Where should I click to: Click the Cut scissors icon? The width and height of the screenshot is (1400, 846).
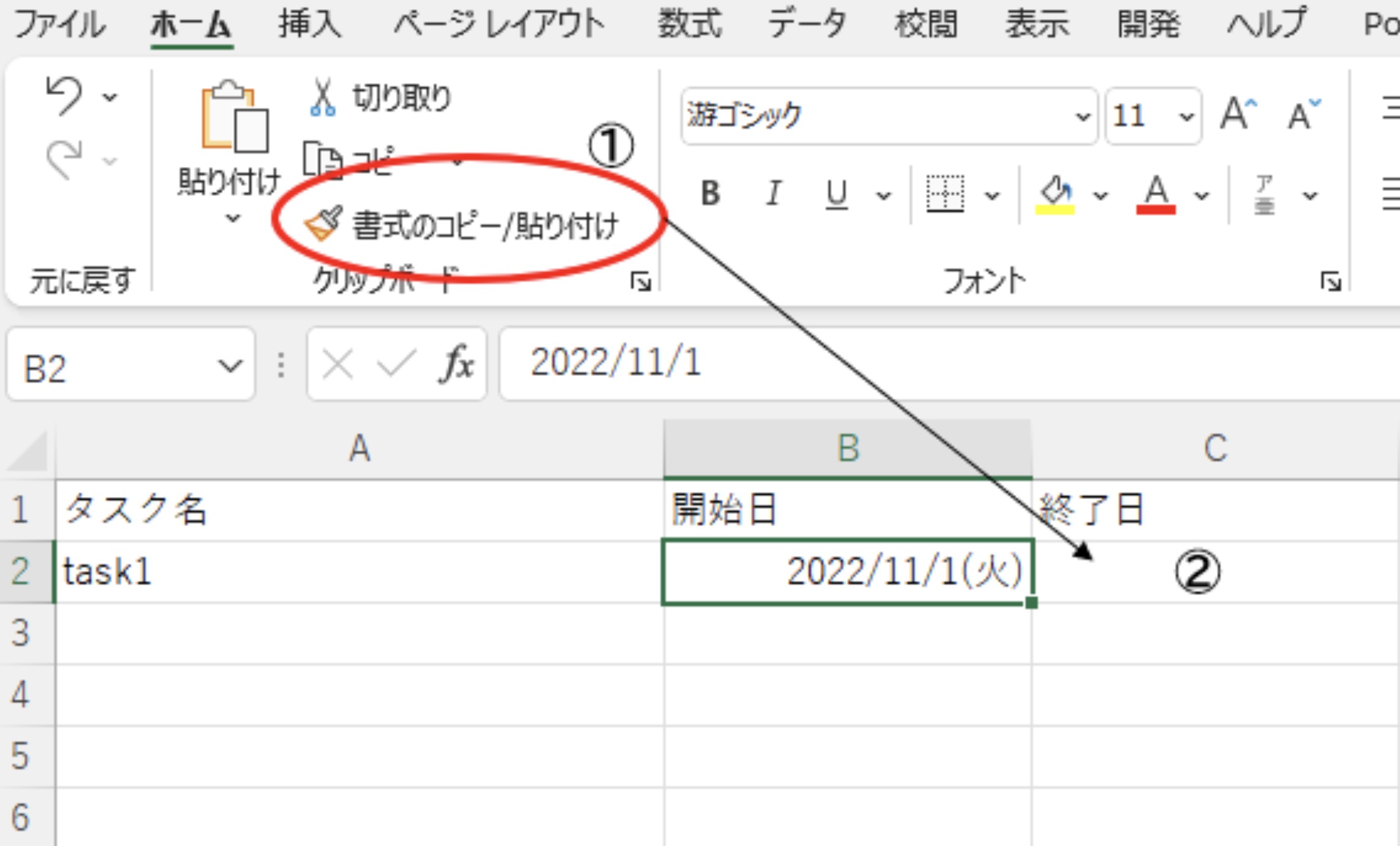[323, 97]
